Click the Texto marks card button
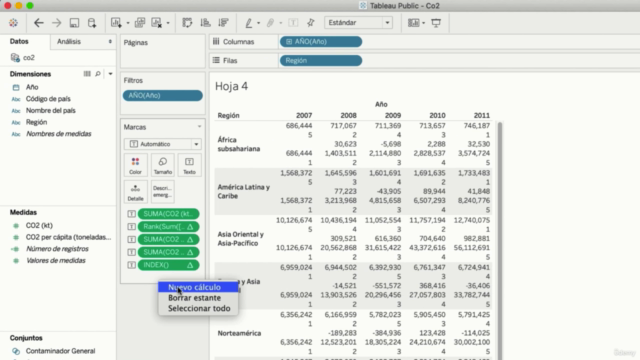Screen dimensions: 640x360 click(x=189, y=165)
